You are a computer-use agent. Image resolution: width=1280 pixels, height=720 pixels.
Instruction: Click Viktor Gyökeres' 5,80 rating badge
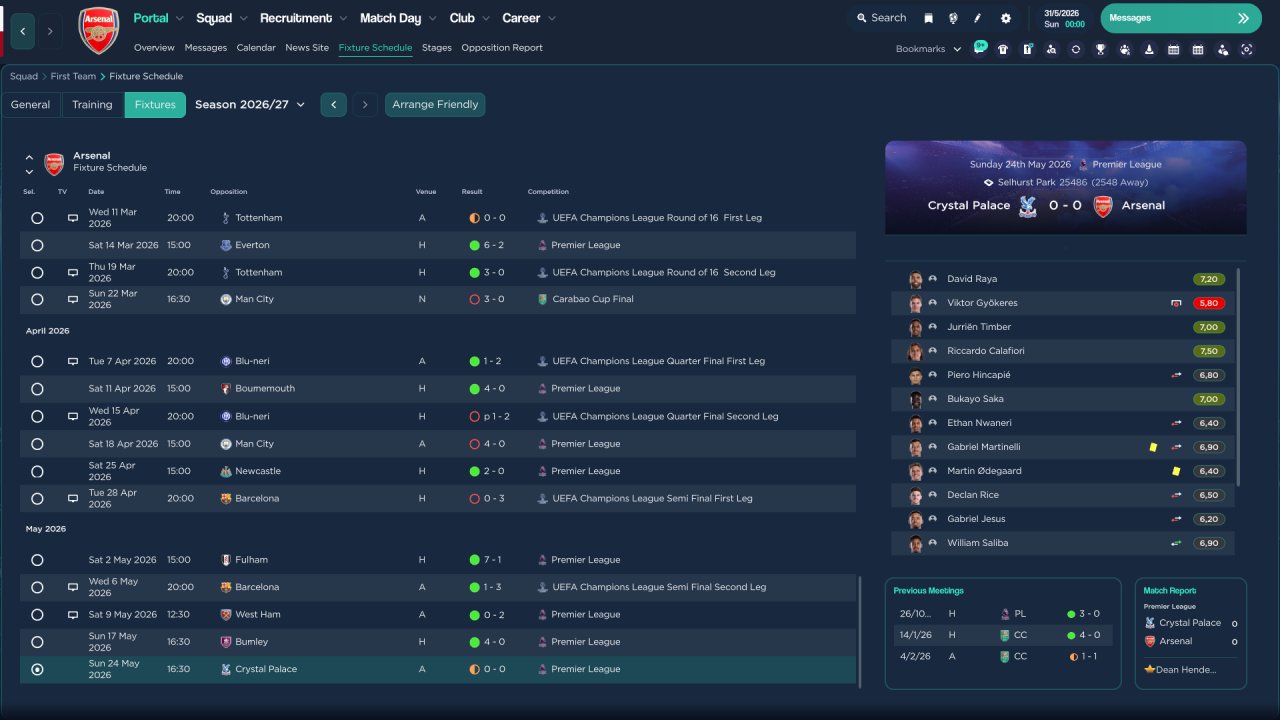point(1208,303)
